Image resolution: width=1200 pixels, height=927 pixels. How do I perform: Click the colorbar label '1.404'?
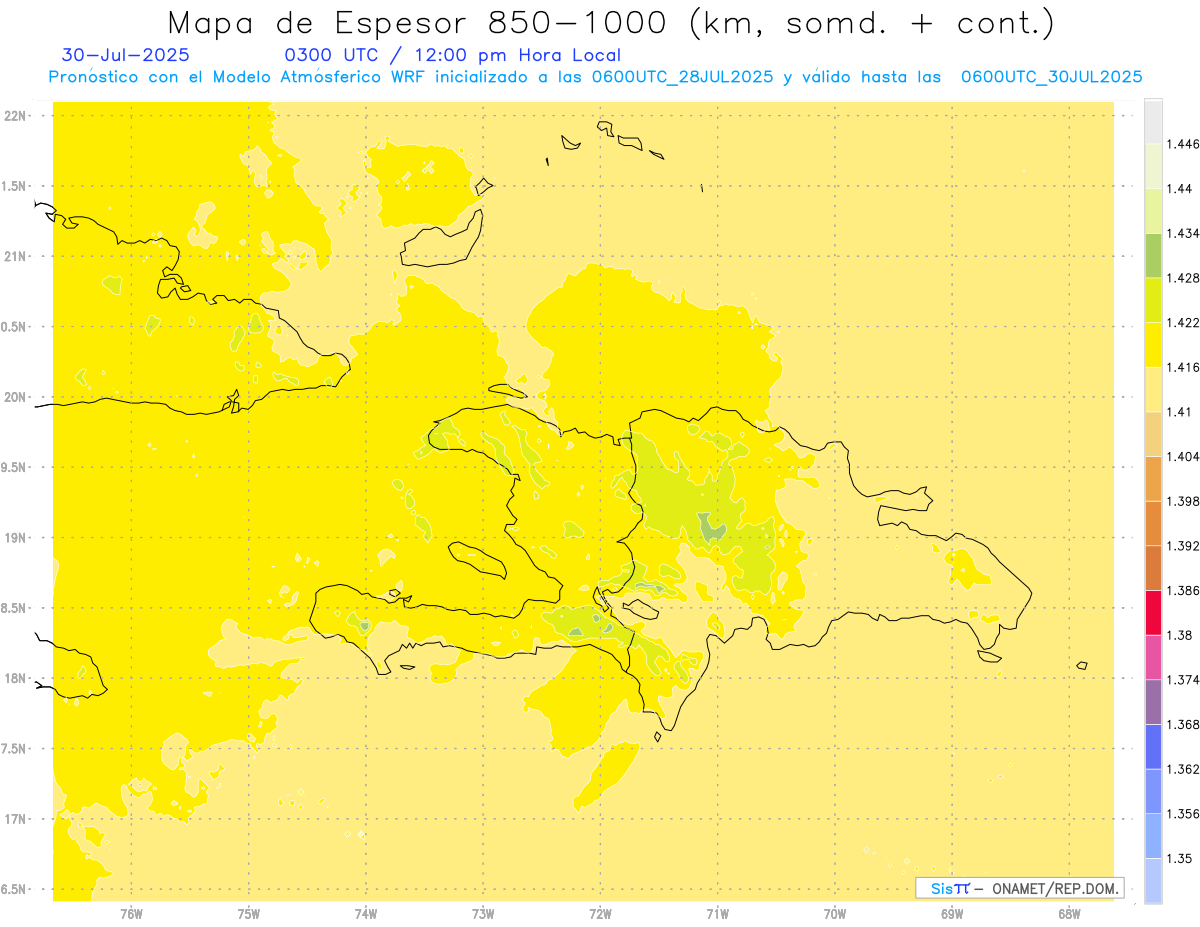[x=1183, y=456]
